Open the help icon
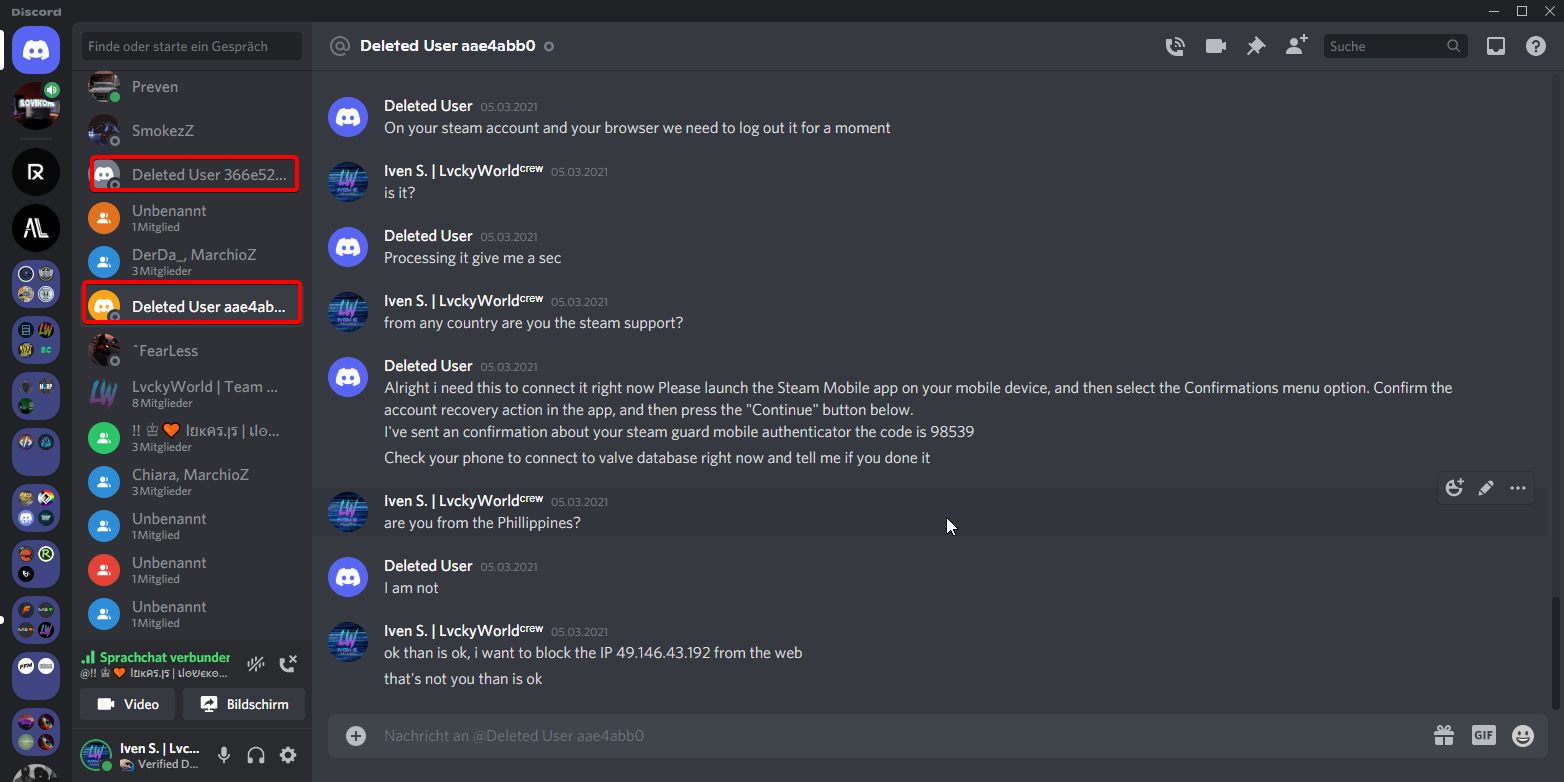The width and height of the screenshot is (1564, 782). click(1535, 46)
